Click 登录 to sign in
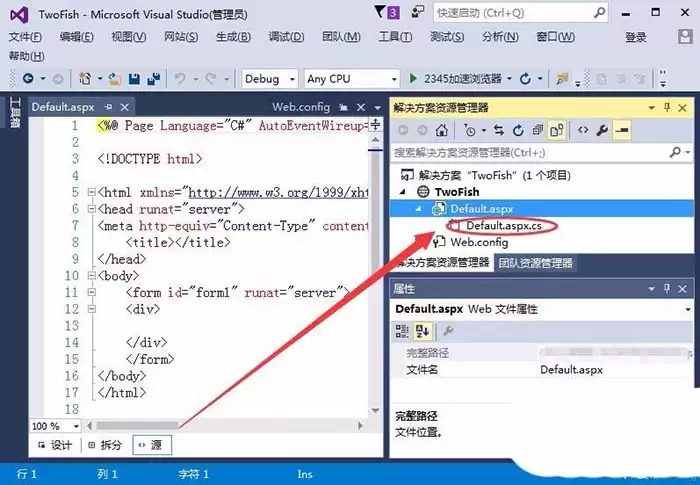This screenshot has height=485, width=700. pyautogui.click(x=635, y=37)
